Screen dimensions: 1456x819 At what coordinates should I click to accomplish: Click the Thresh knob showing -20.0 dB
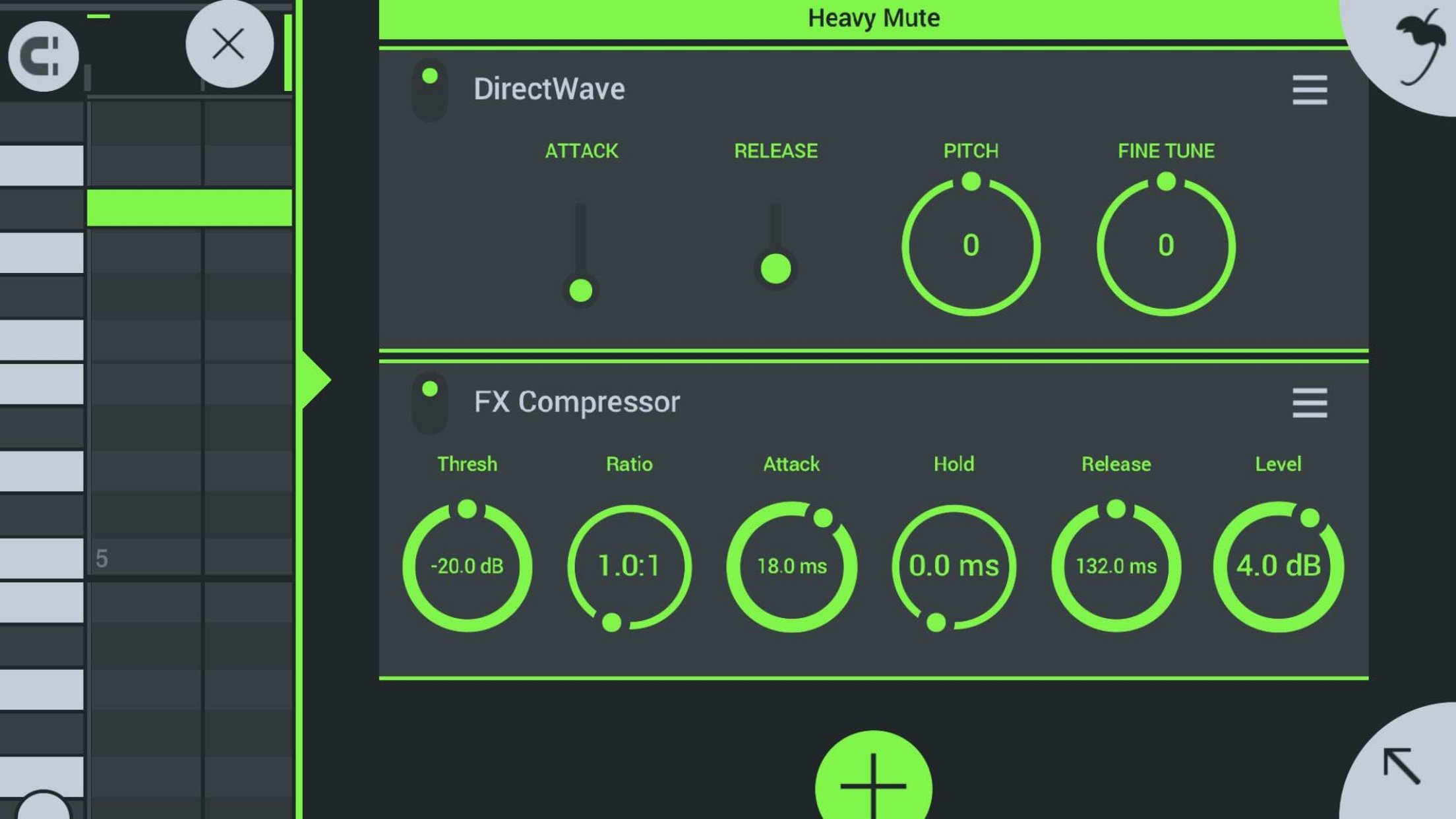point(467,566)
